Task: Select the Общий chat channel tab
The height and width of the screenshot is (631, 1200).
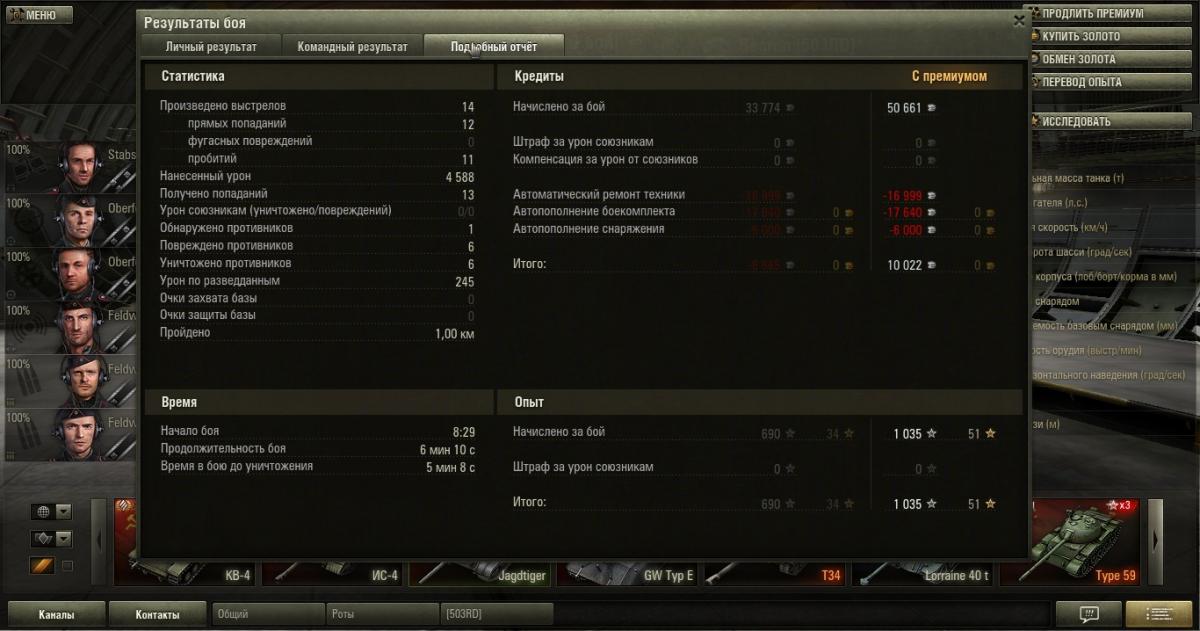Action: (268, 614)
